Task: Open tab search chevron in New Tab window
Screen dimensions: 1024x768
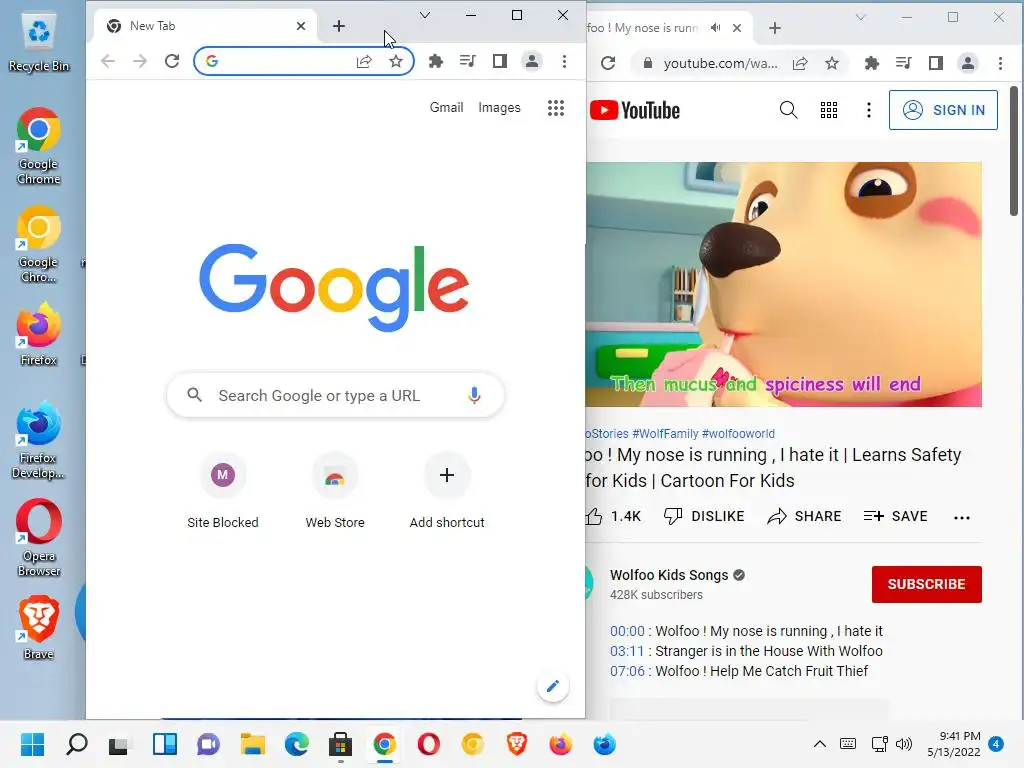Action: [424, 15]
